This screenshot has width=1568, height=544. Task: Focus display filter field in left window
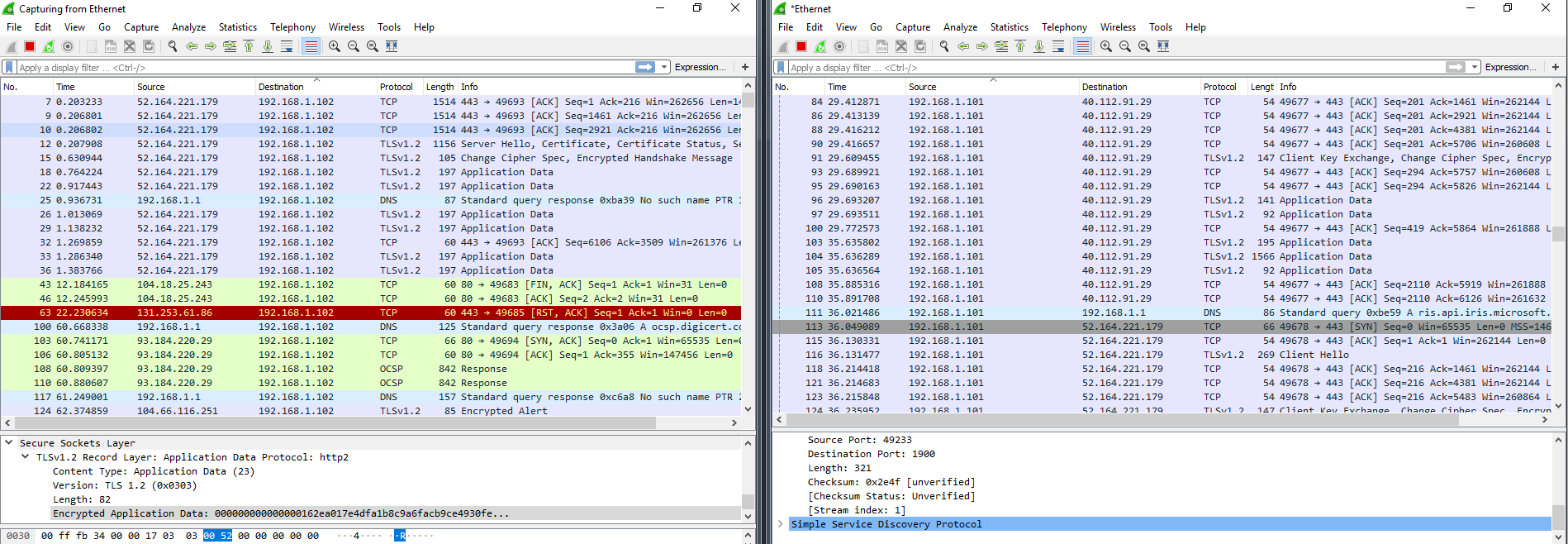pos(325,67)
